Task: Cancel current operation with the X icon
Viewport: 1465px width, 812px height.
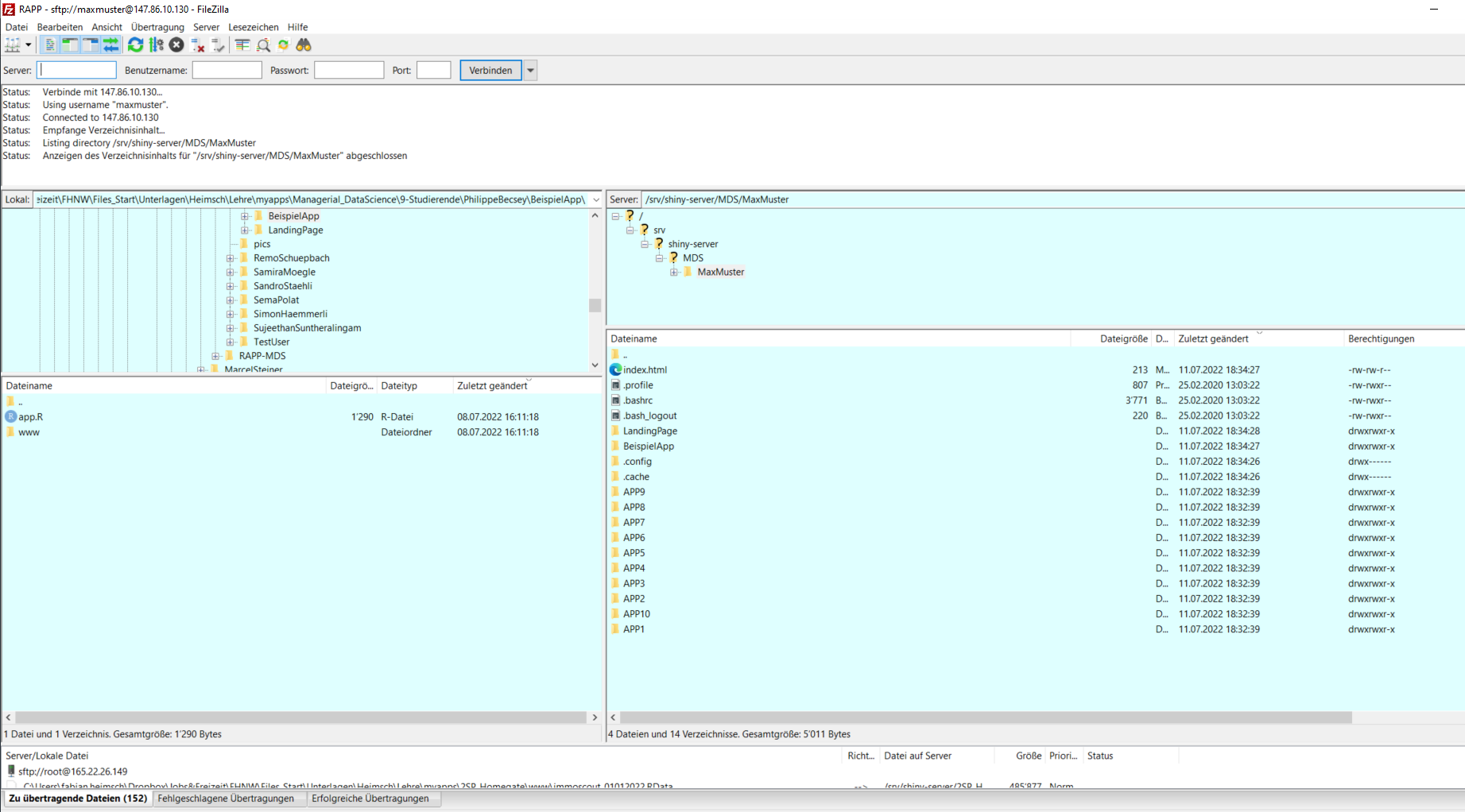Action: 176,45
